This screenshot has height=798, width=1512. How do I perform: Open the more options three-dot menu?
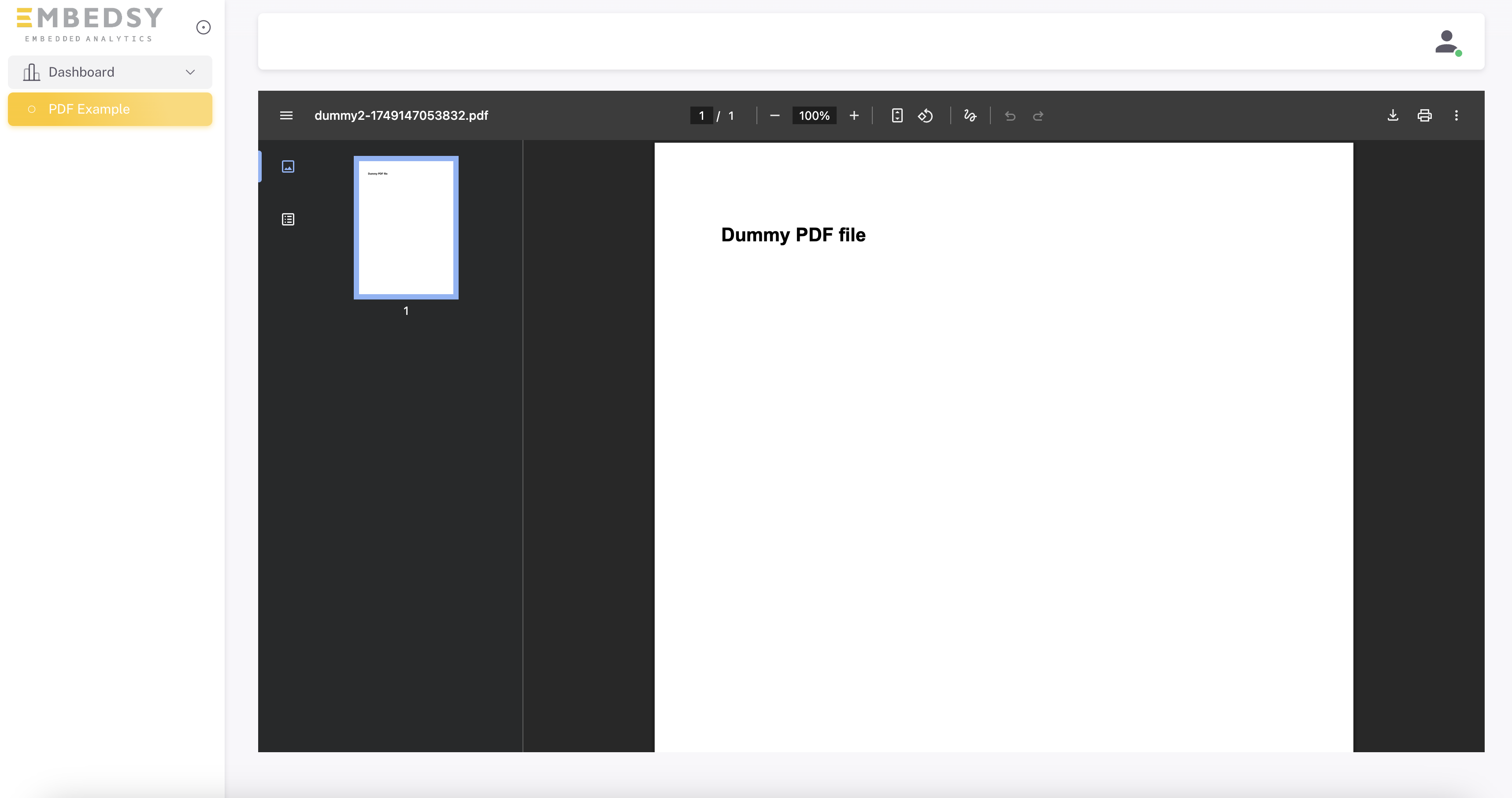pyautogui.click(x=1456, y=115)
